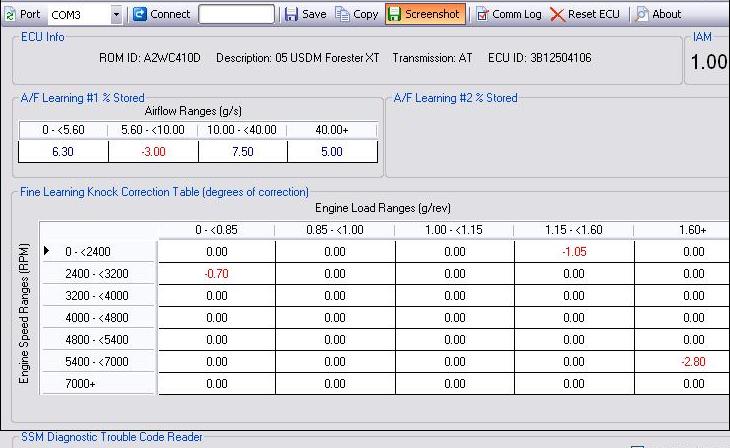Screen dimensions: 730x448
Task: Click the -1.05 knock correction cell
Action: coord(574,252)
